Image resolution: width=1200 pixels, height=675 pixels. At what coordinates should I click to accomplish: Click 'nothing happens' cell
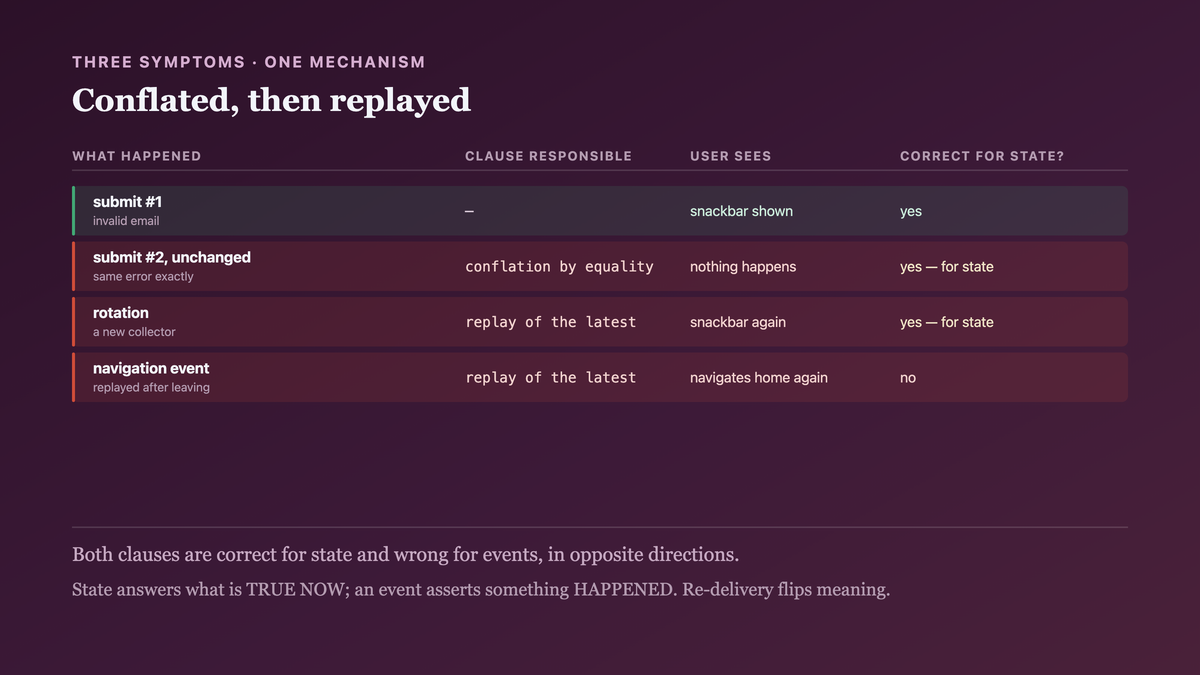743,267
